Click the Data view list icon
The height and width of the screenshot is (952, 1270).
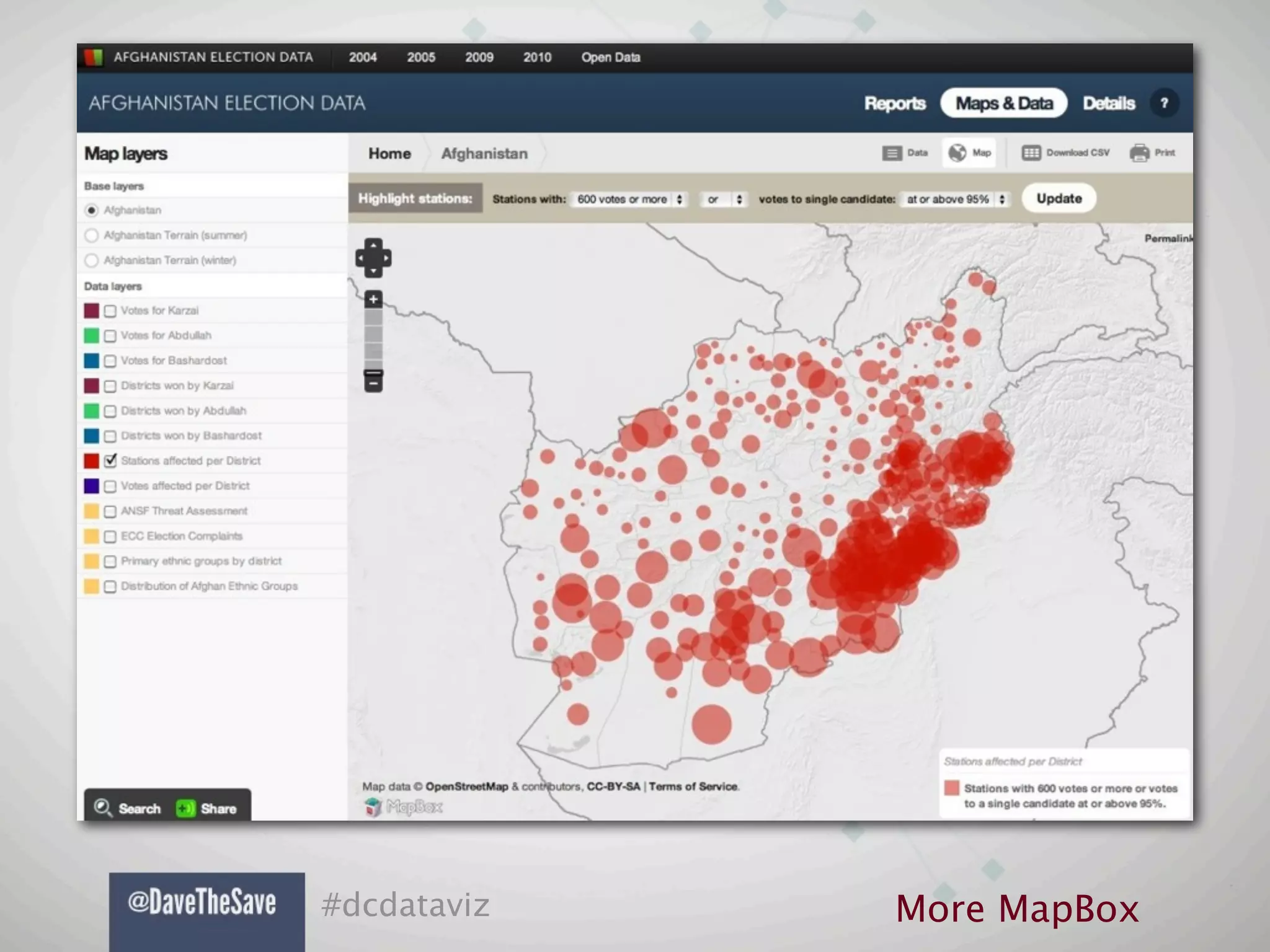click(892, 153)
